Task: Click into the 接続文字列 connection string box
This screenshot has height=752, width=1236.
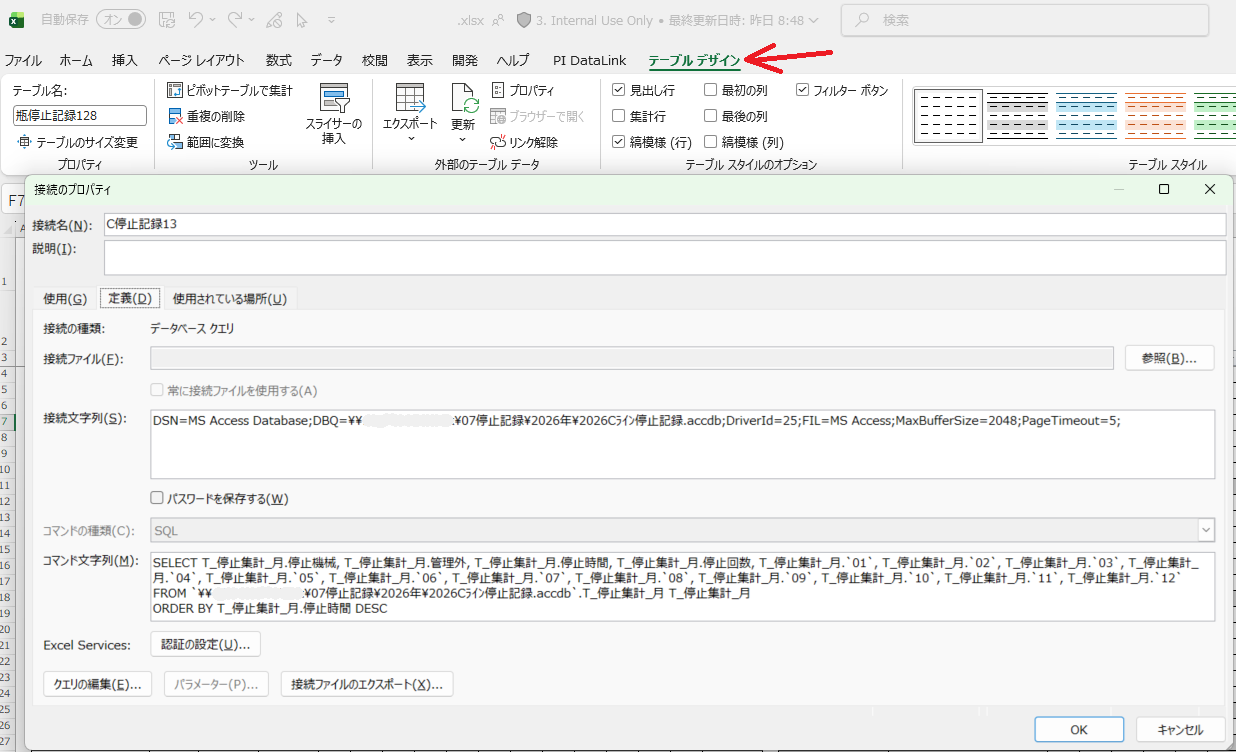Action: click(682, 444)
